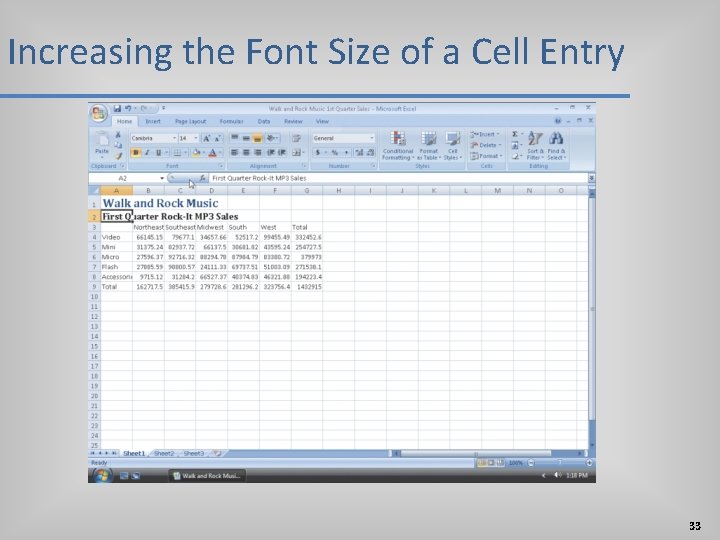Open the Sheet2 worksheet tab
Viewport: 720px width, 540px height.
tap(164, 454)
